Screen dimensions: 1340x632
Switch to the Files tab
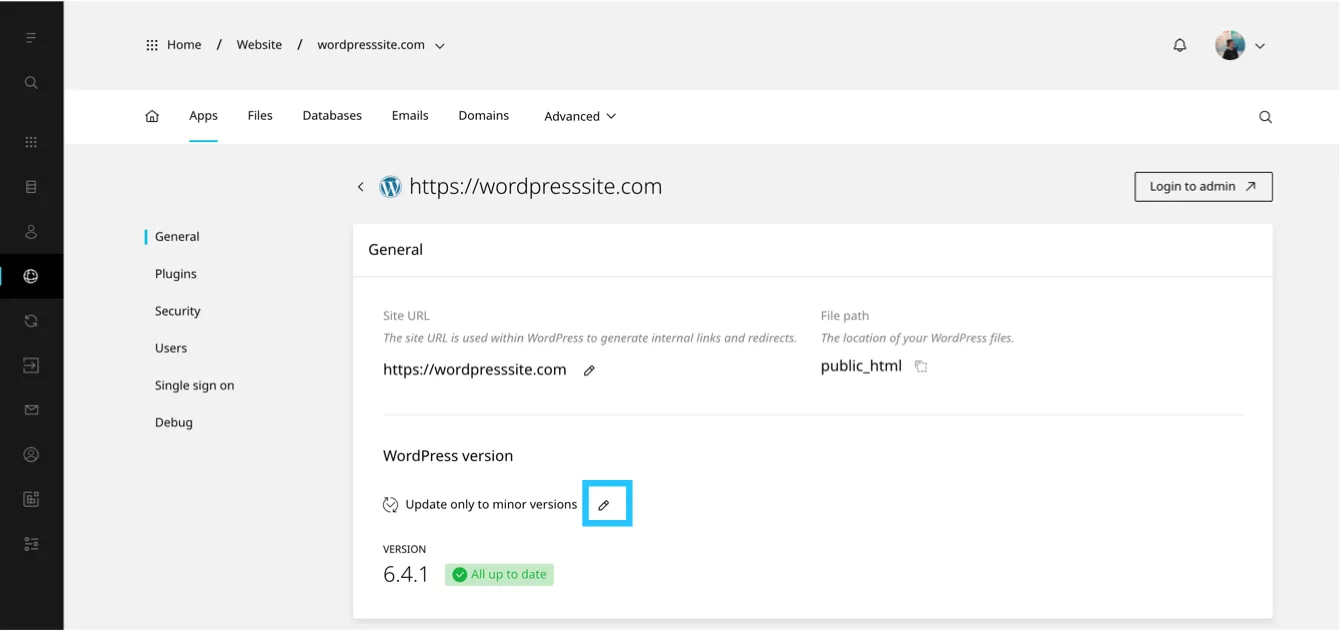pos(260,116)
